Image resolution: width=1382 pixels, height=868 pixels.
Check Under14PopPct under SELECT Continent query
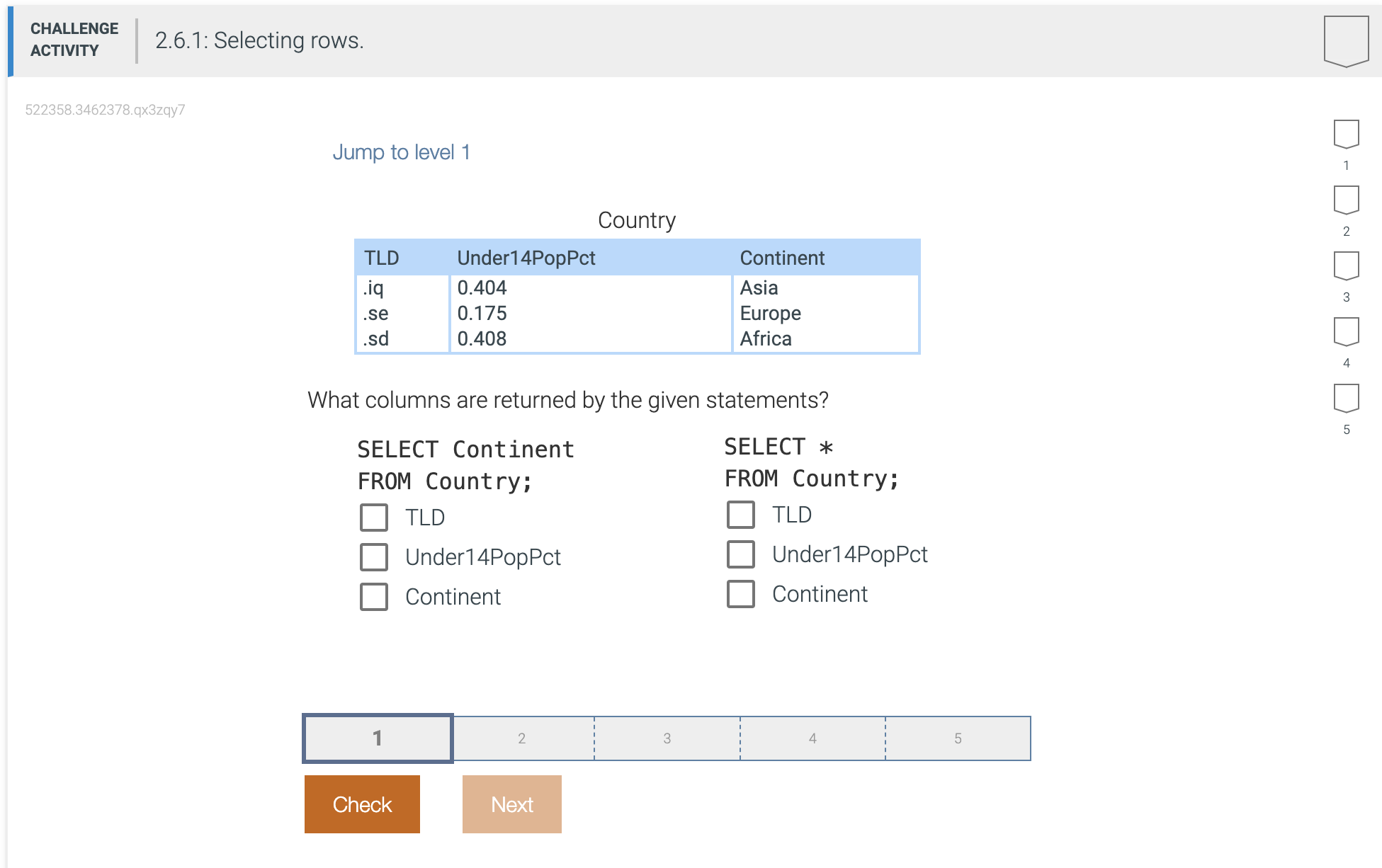373,556
